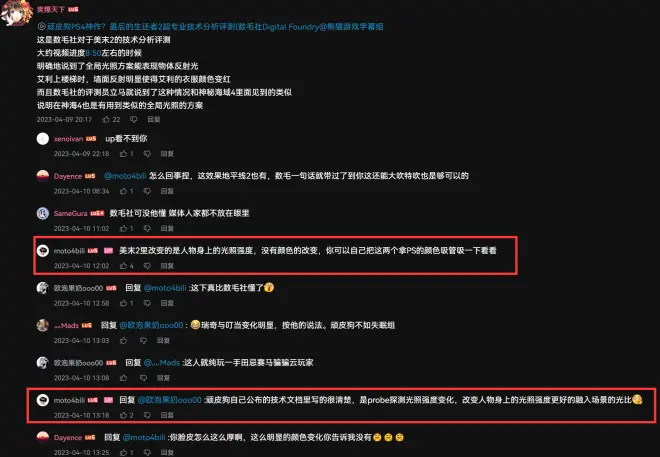Open username Dayence on first reply
This screenshot has height=457, width=660.
point(68,176)
